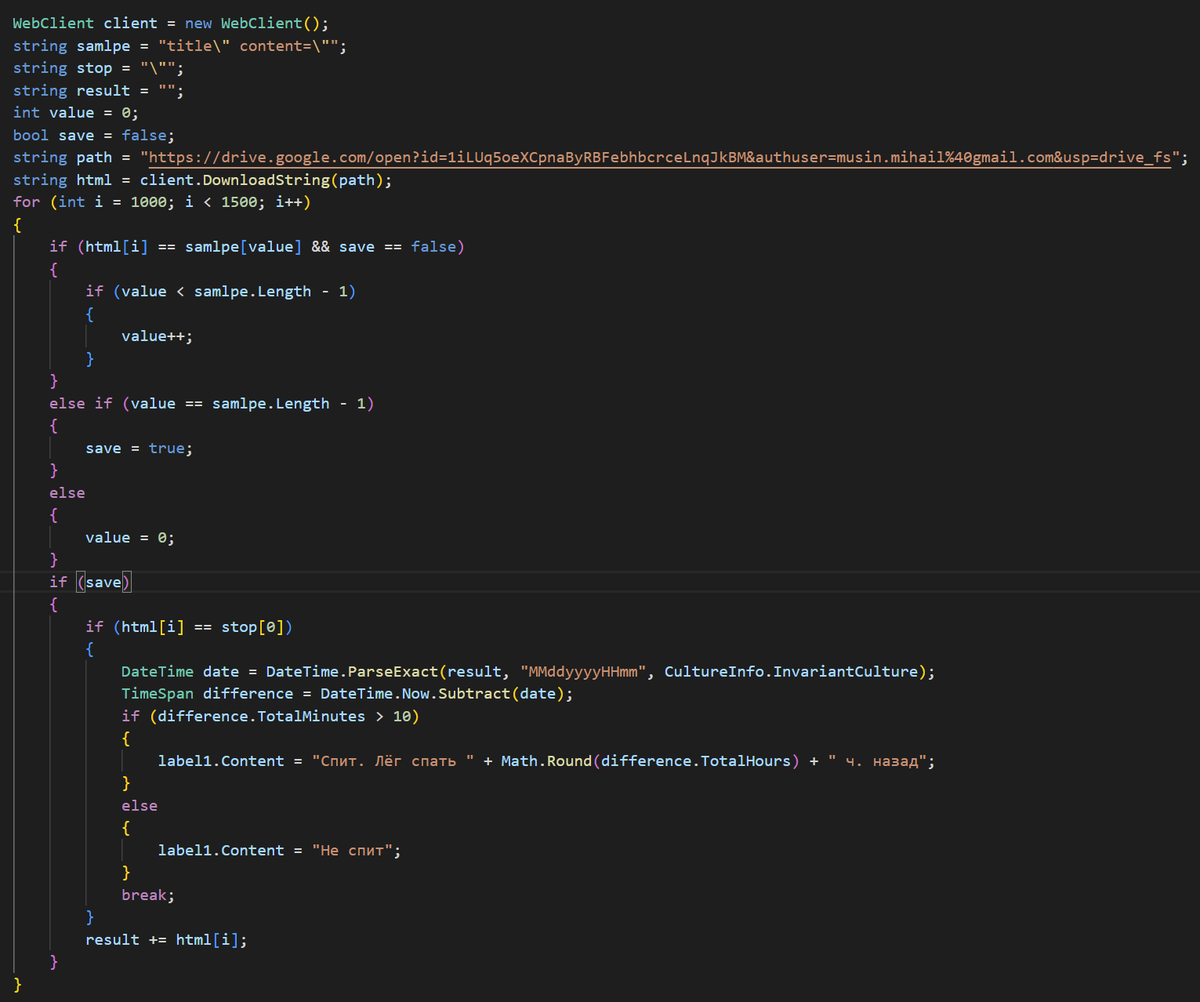
Task: Place cursor on "string result = "";"
Action: pyautogui.click(x=99, y=90)
